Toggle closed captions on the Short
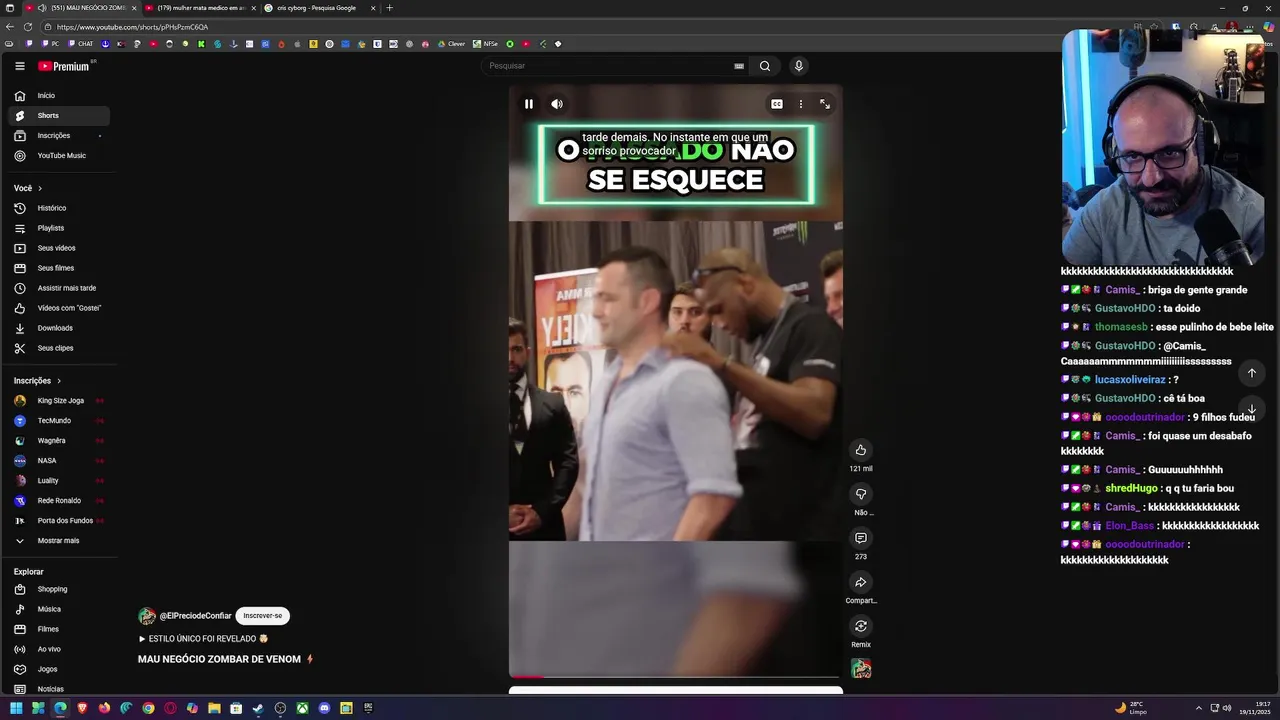 coord(776,104)
